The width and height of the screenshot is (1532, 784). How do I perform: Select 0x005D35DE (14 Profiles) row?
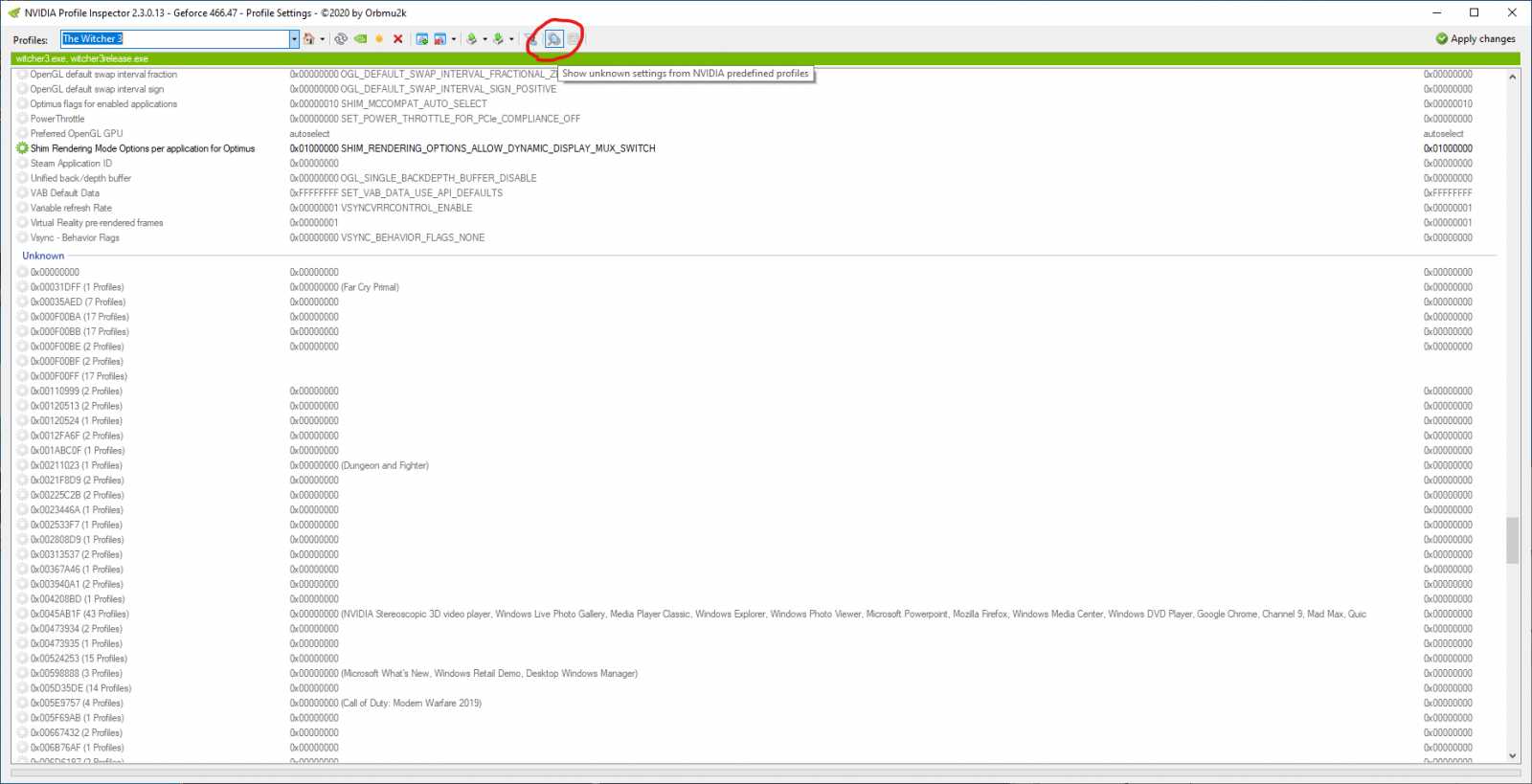pos(756,688)
